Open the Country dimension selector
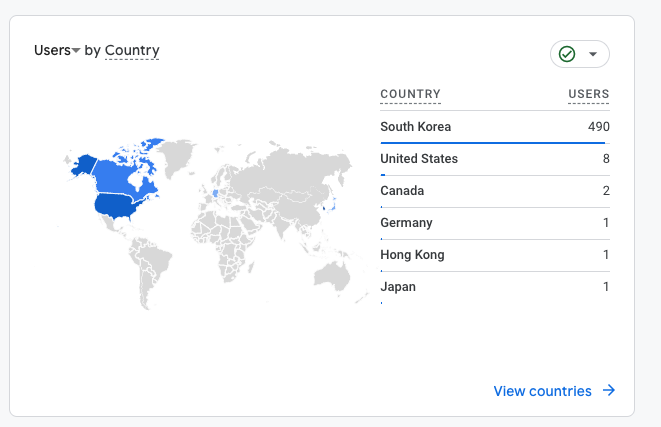Screen dimensions: 661x427 (132, 50)
